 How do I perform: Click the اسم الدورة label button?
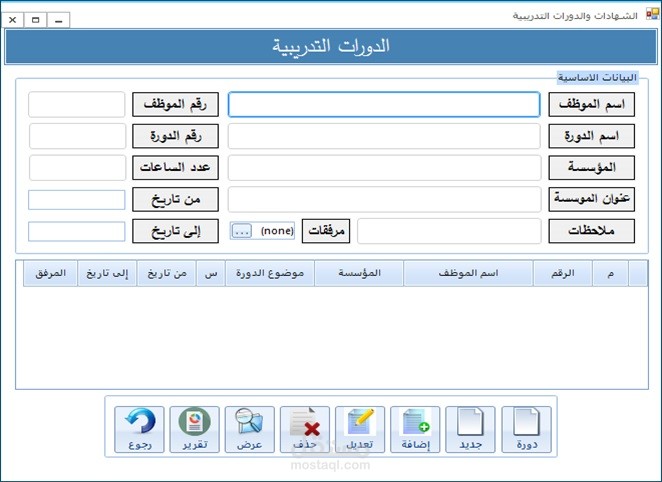tap(591, 136)
